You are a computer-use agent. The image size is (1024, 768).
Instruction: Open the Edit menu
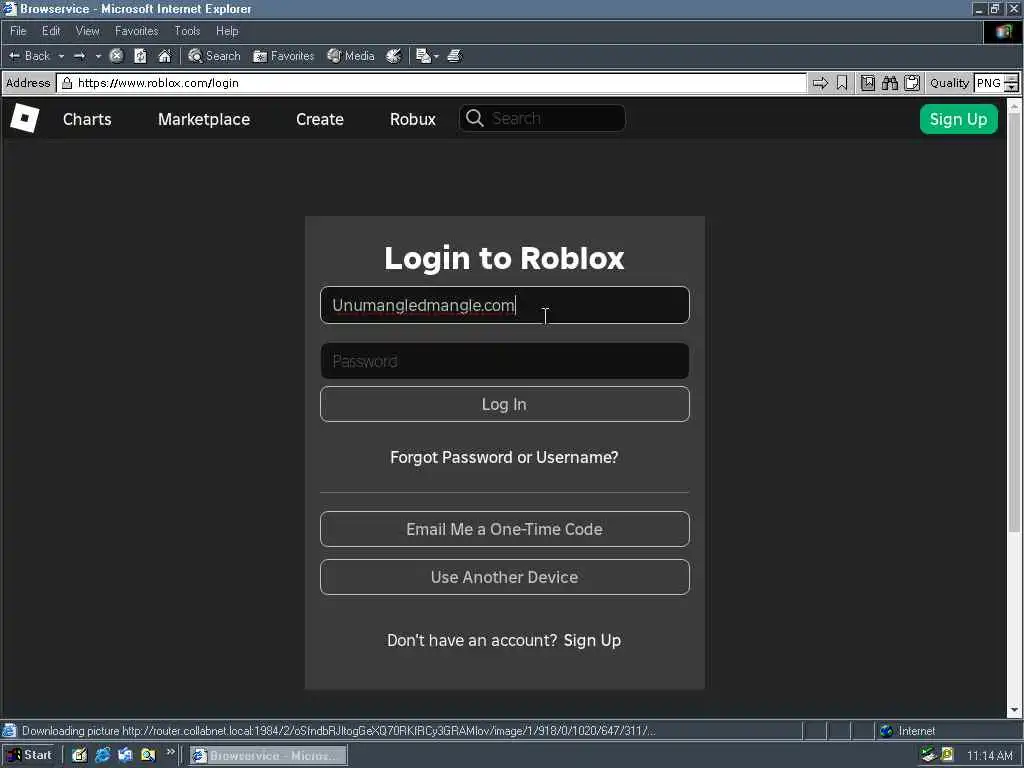coord(51,31)
